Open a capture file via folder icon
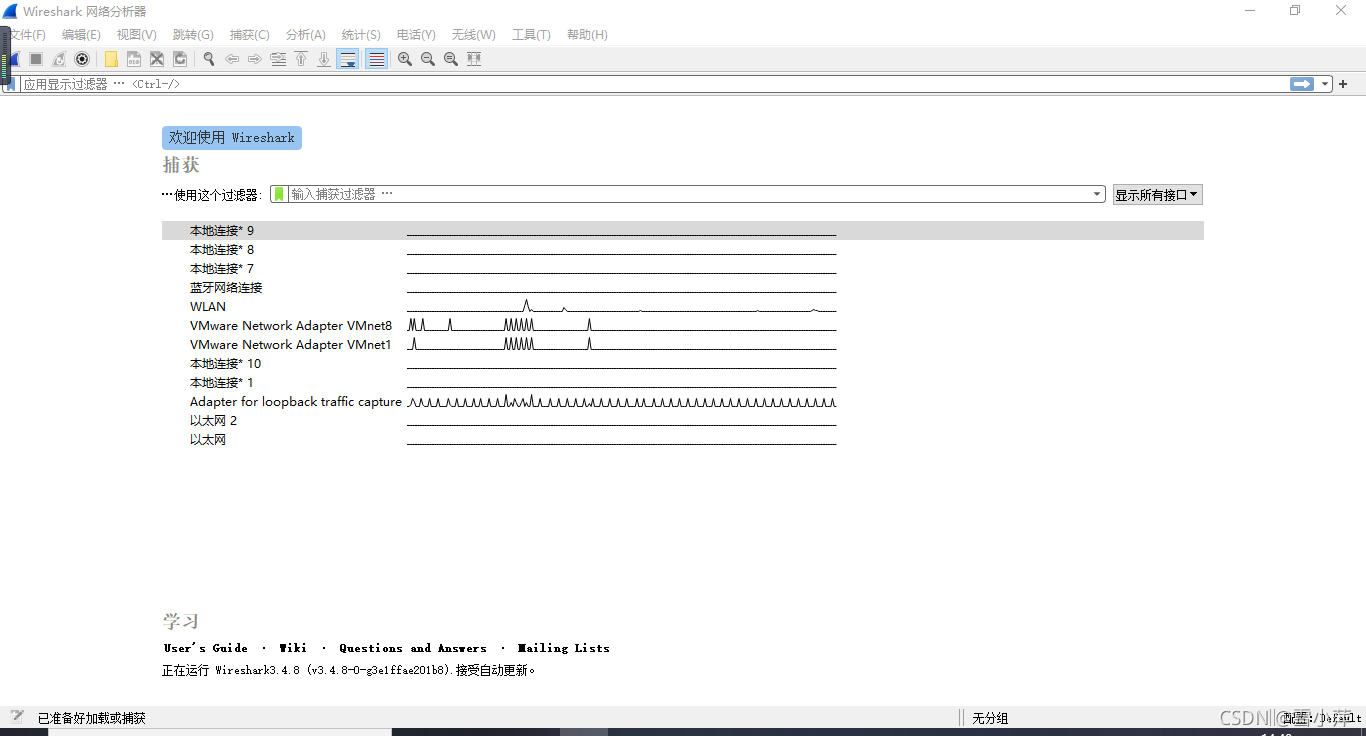 pyautogui.click(x=111, y=59)
